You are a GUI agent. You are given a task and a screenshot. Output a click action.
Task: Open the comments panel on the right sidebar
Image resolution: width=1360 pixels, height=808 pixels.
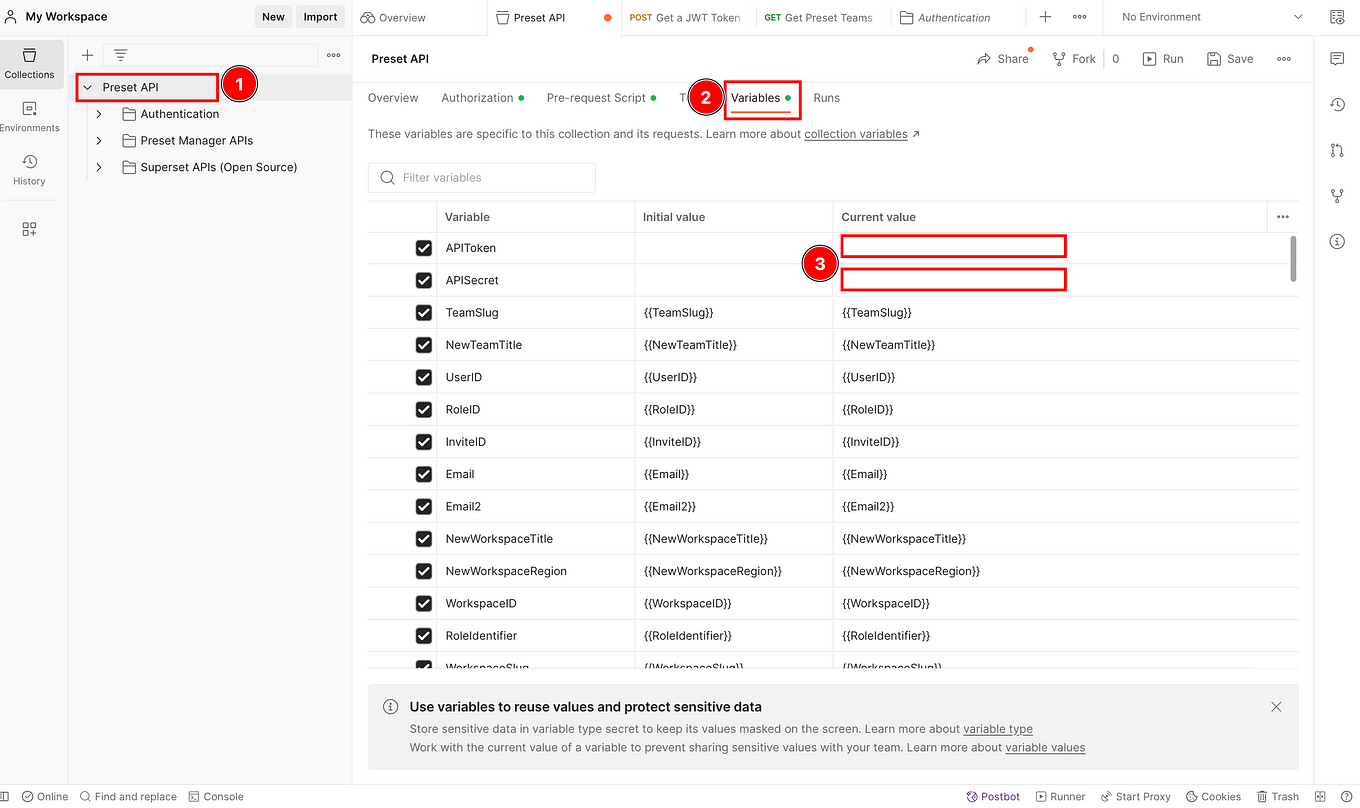coord(1337,58)
